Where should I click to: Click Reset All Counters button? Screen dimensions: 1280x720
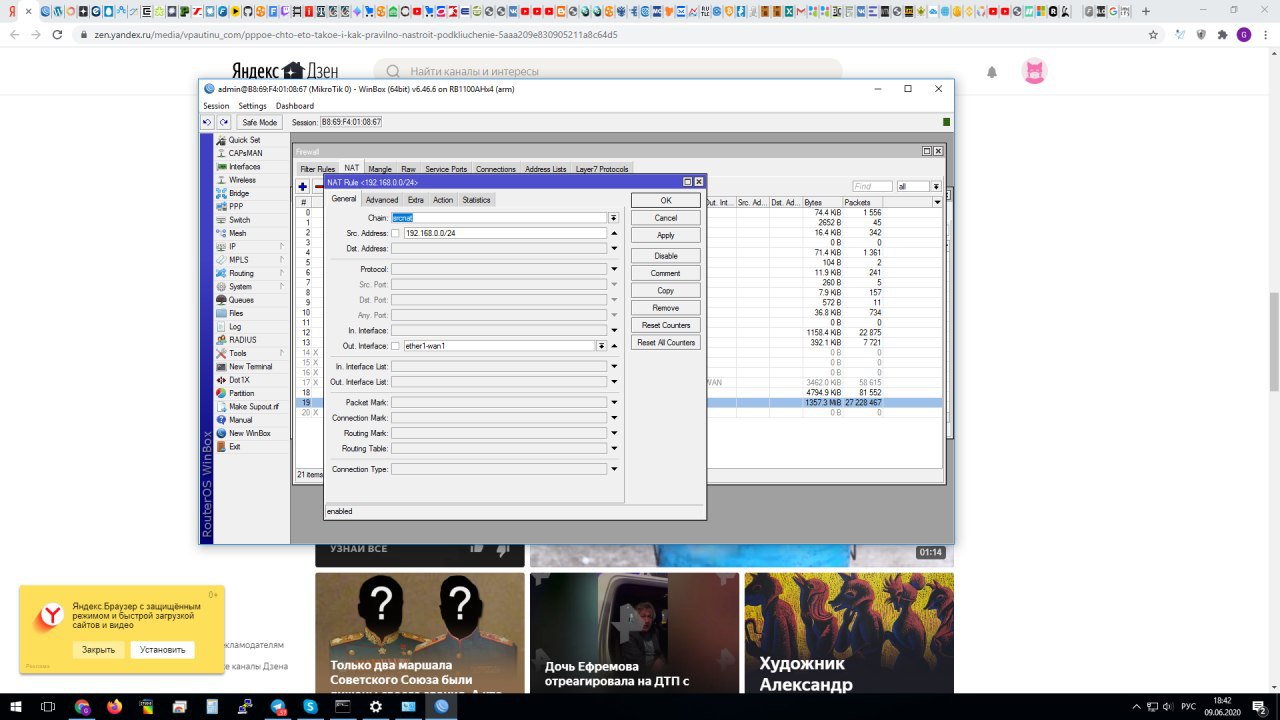tap(666, 343)
